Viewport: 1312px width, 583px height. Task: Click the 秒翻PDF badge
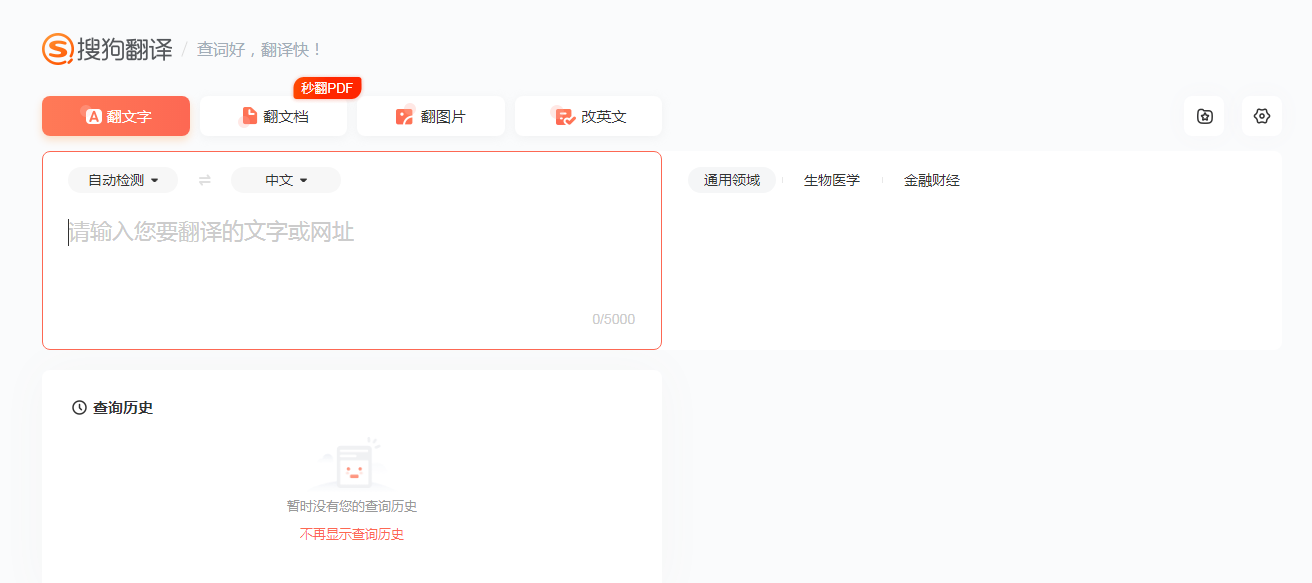[327, 88]
